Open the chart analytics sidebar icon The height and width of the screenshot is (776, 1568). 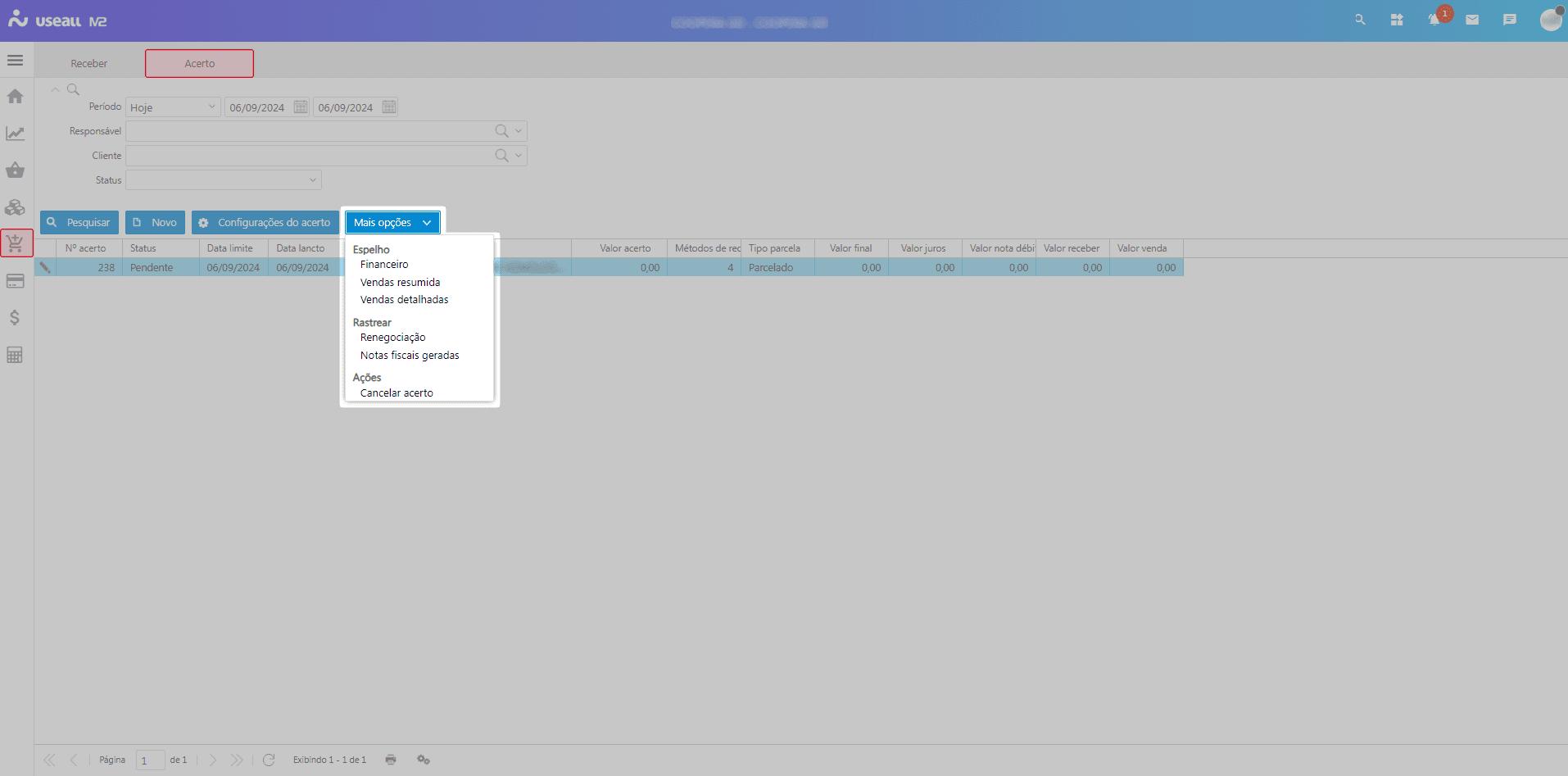point(15,134)
